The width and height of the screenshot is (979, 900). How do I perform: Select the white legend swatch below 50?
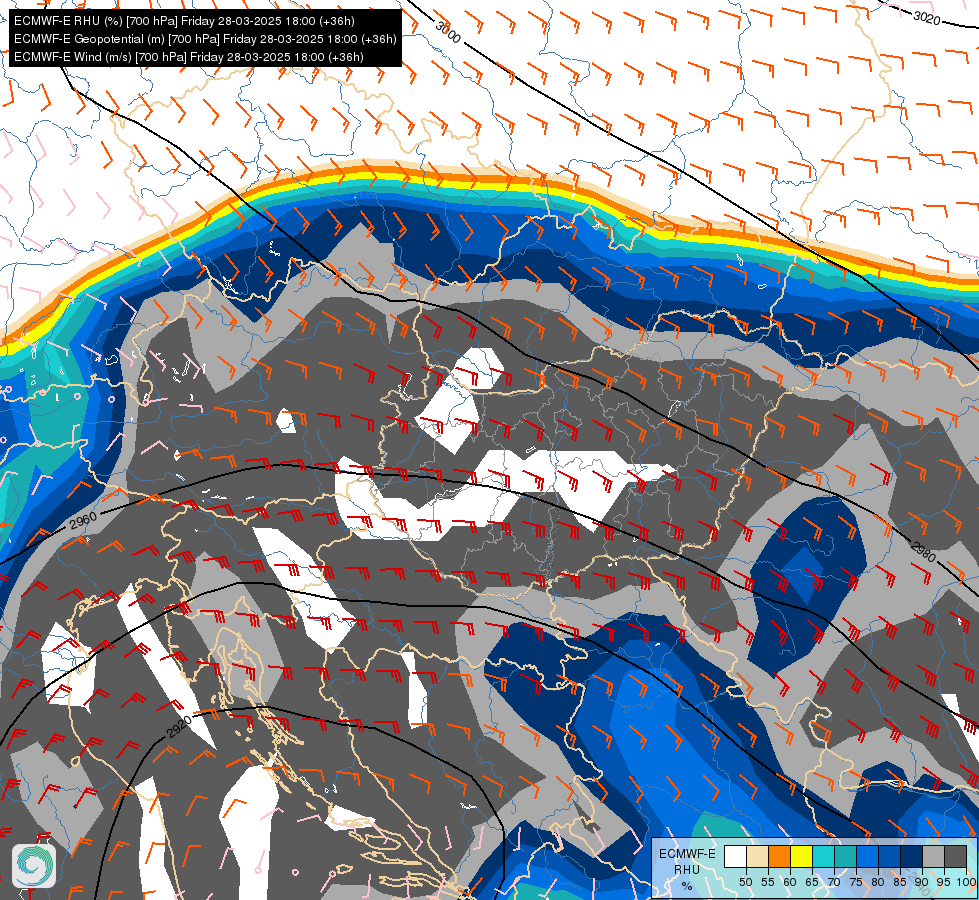click(x=735, y=856)
